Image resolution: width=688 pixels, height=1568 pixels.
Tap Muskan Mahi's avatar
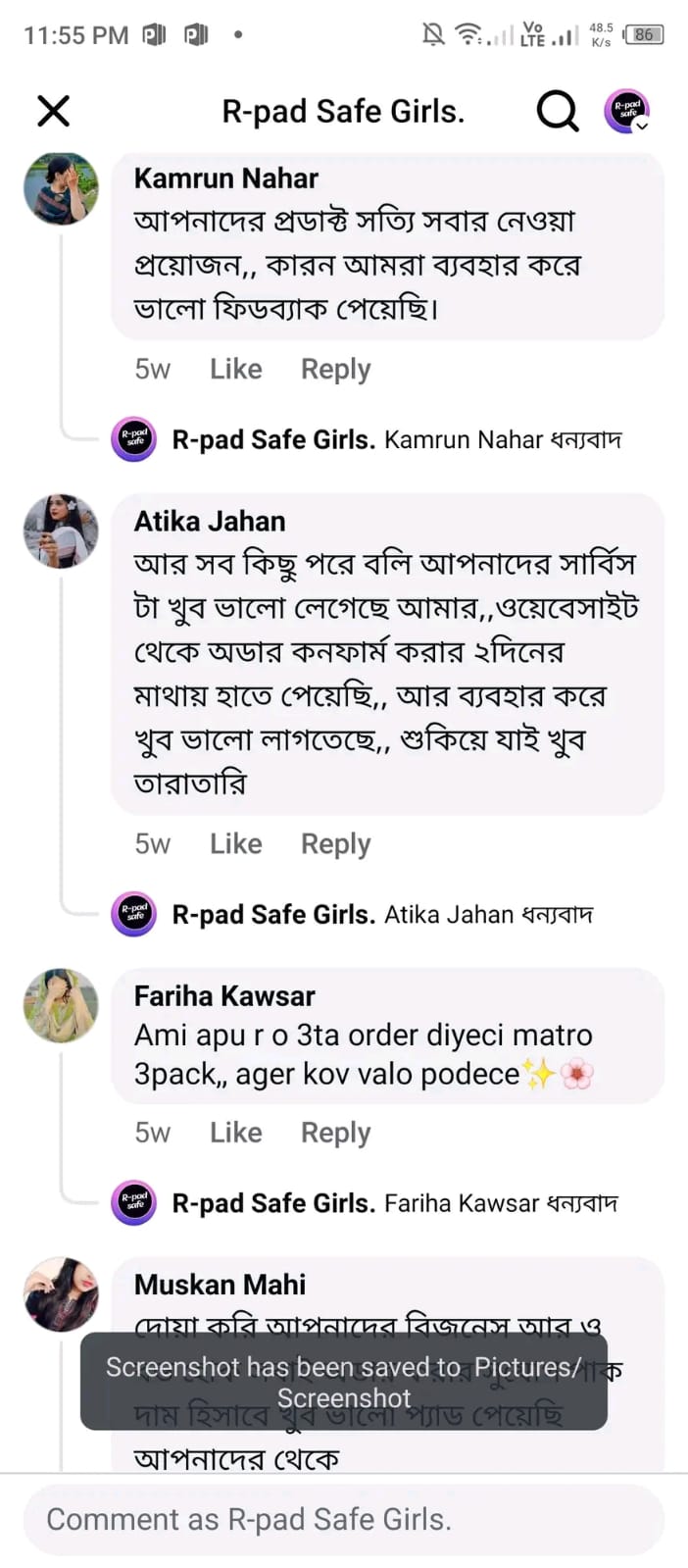61,1293
